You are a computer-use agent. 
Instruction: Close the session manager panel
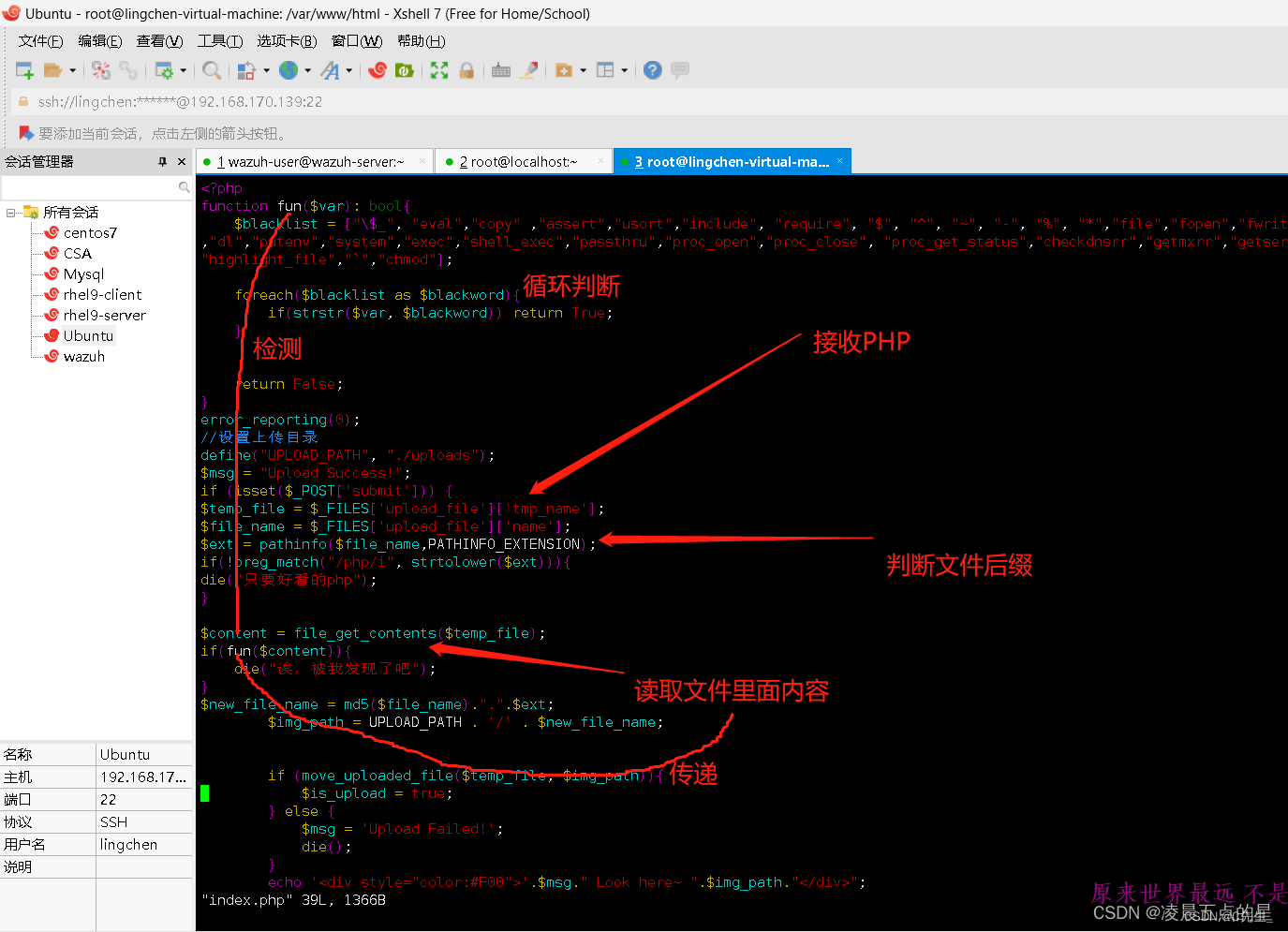pyautogui.click(x=182, y=162)
